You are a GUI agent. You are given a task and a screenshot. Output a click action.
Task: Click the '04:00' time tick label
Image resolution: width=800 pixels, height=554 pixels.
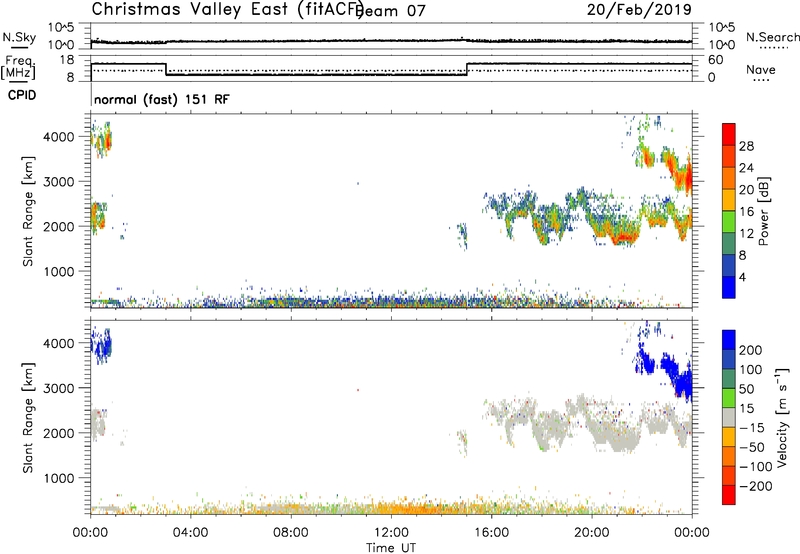[x=190, y=533]
